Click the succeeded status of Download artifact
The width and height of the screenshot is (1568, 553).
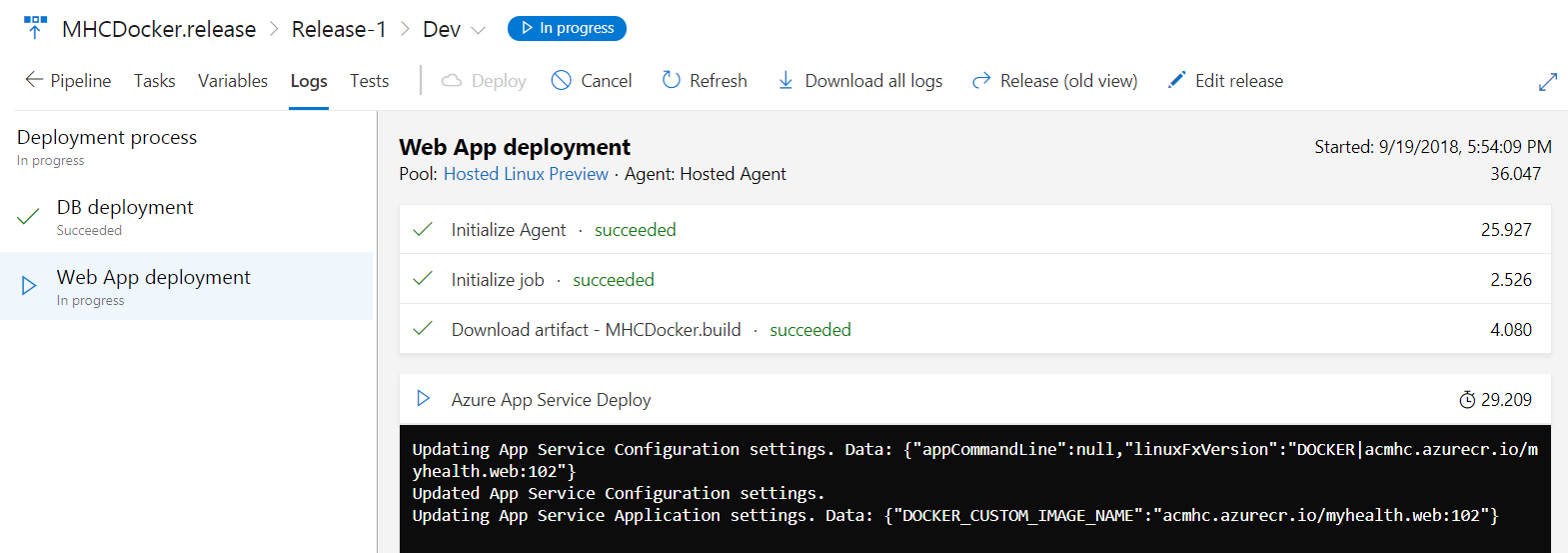tap(810, 330)
